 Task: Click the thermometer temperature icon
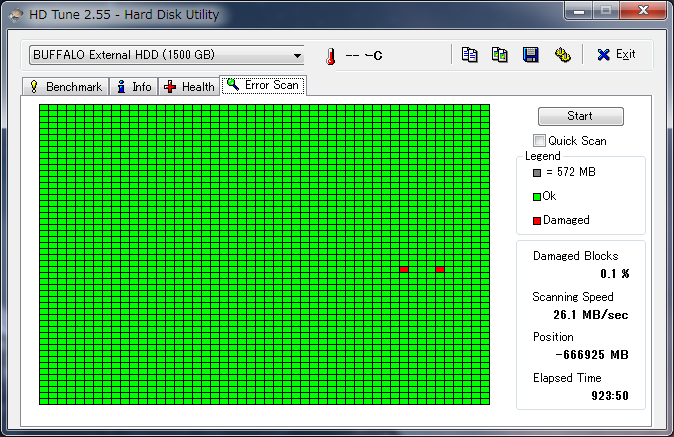[331, 56]
